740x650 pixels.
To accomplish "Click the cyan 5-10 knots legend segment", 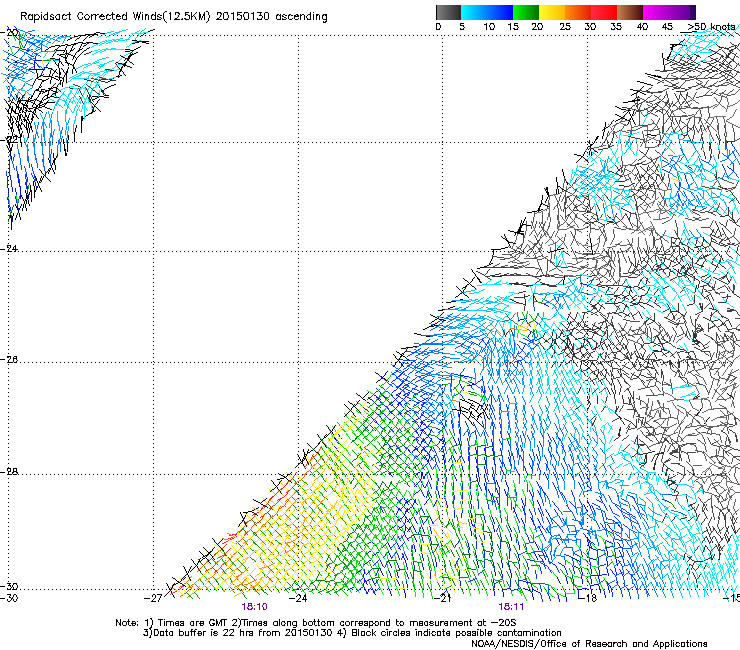I will [x=474, y=12].
